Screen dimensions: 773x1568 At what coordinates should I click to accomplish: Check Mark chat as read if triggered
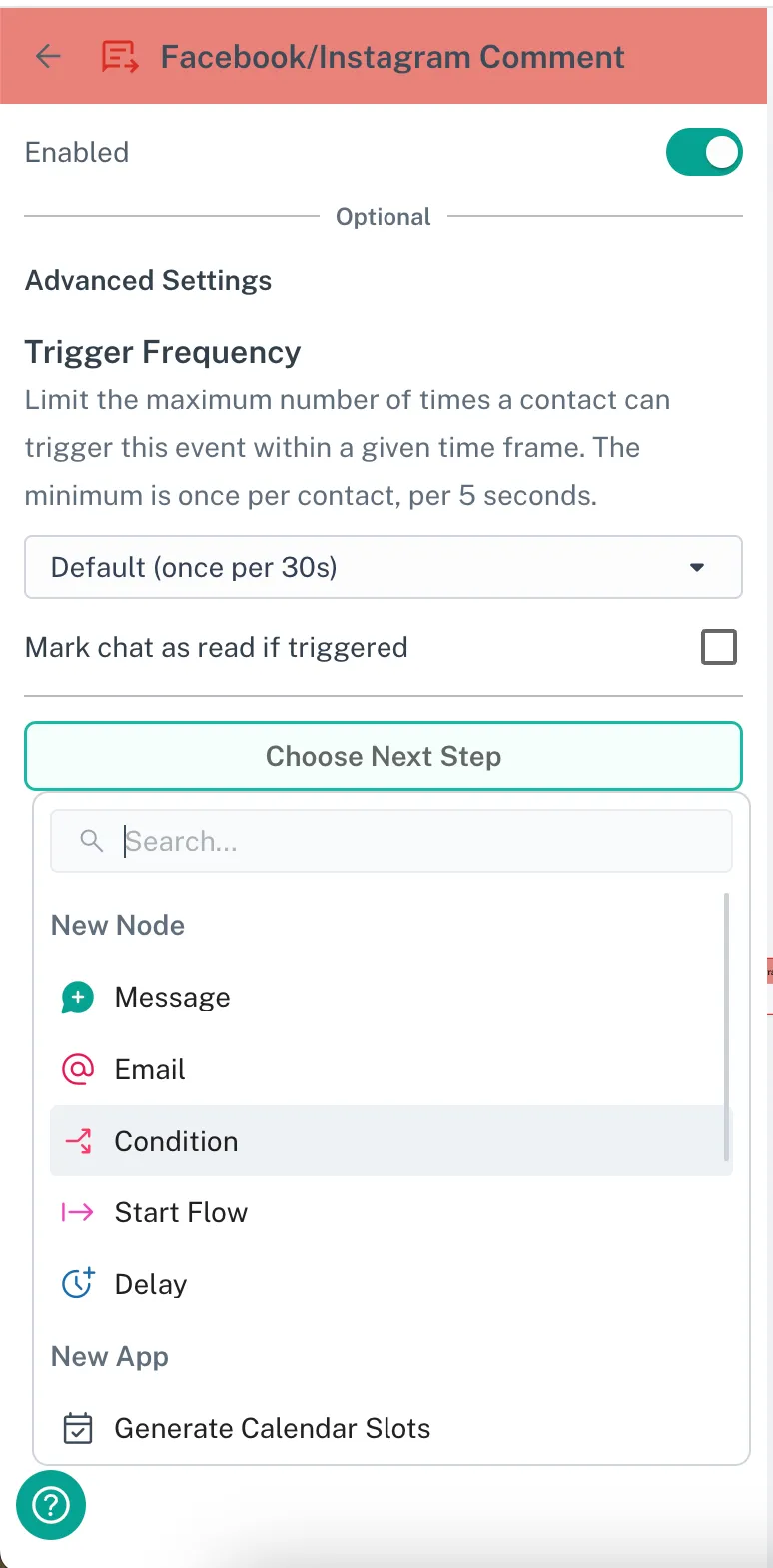[x=719, y=647]
